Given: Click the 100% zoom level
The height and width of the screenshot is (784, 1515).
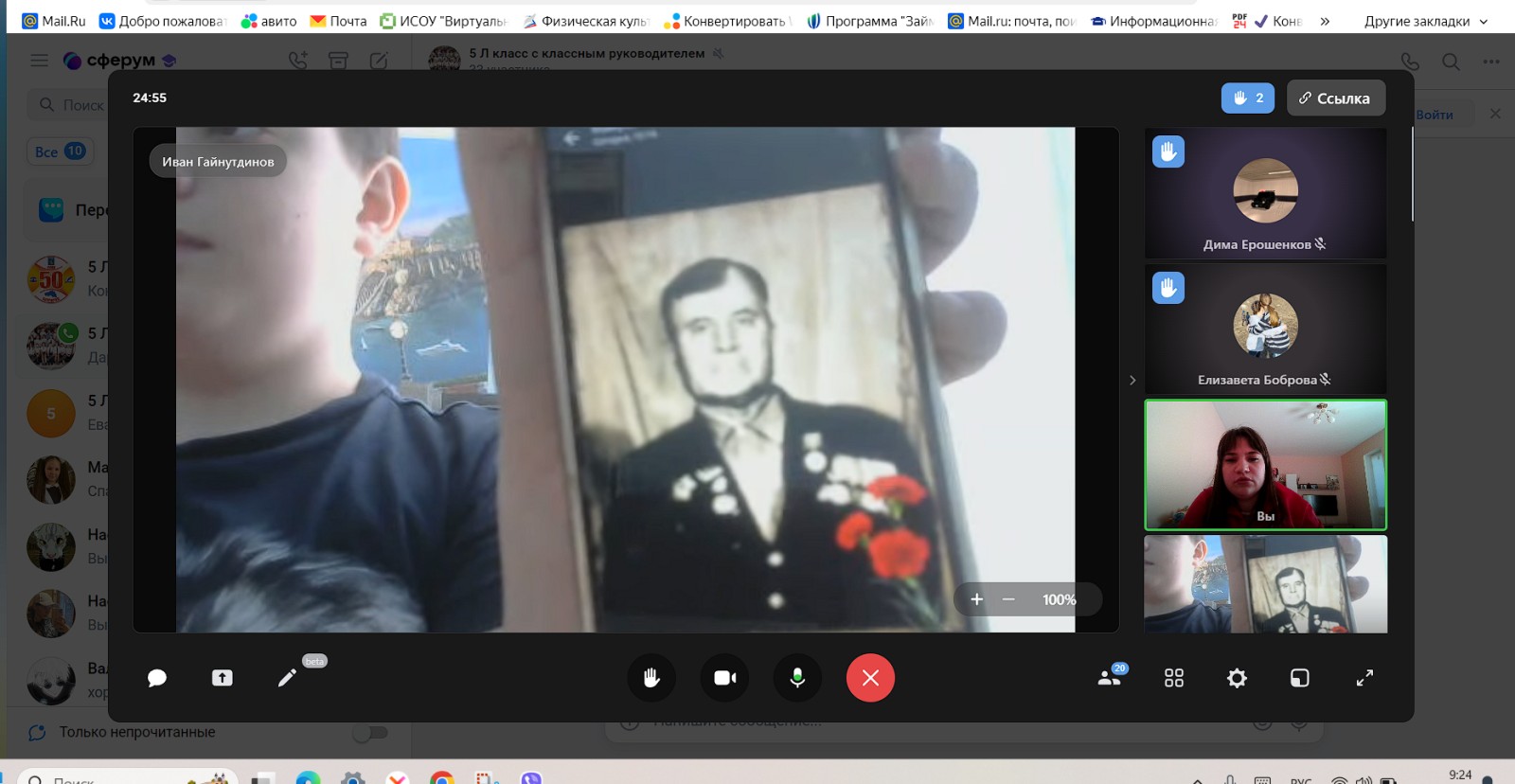Looking at the screenshot, I should [1059, 599].
